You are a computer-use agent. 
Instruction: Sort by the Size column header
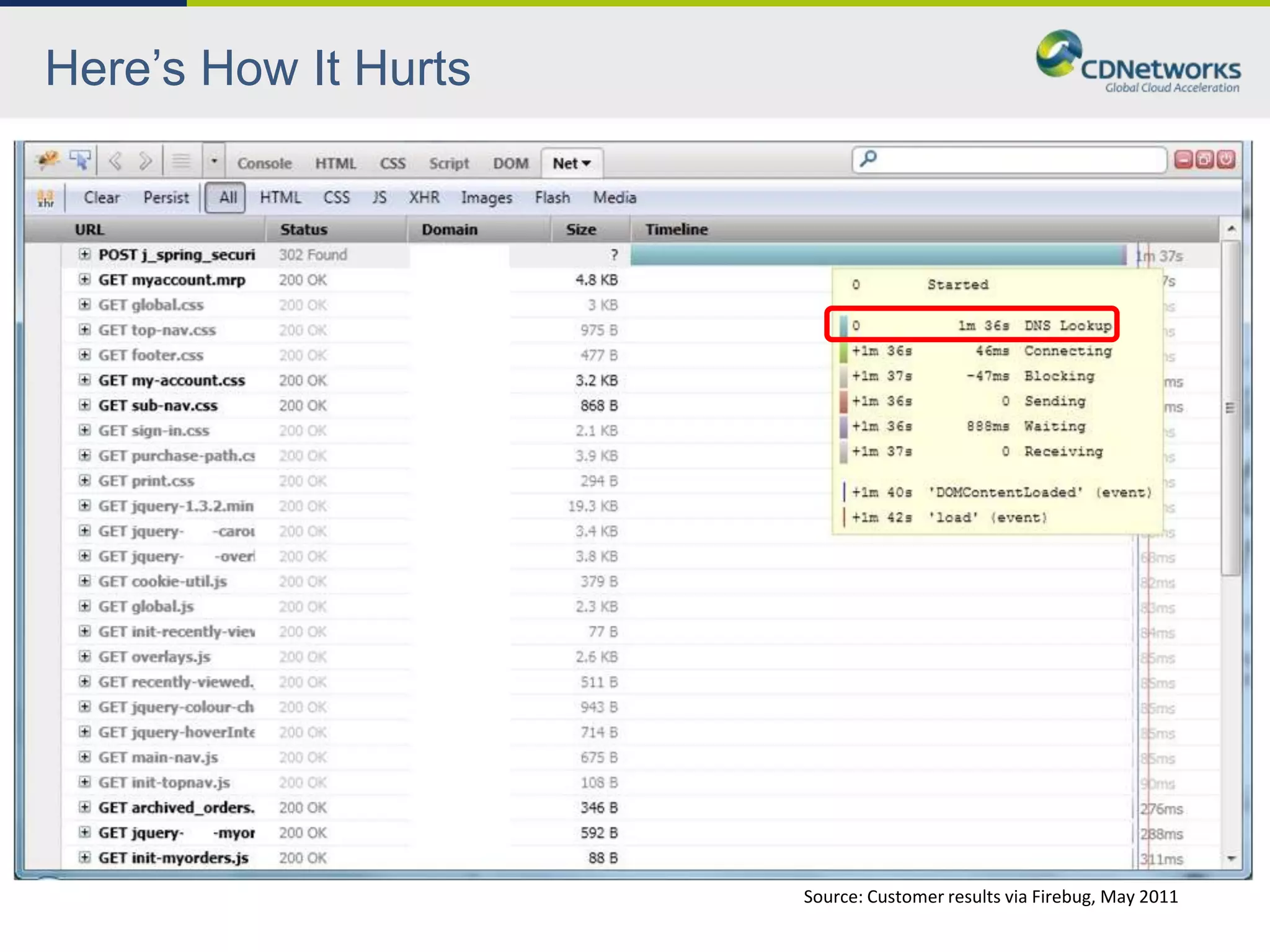[591, 230]
